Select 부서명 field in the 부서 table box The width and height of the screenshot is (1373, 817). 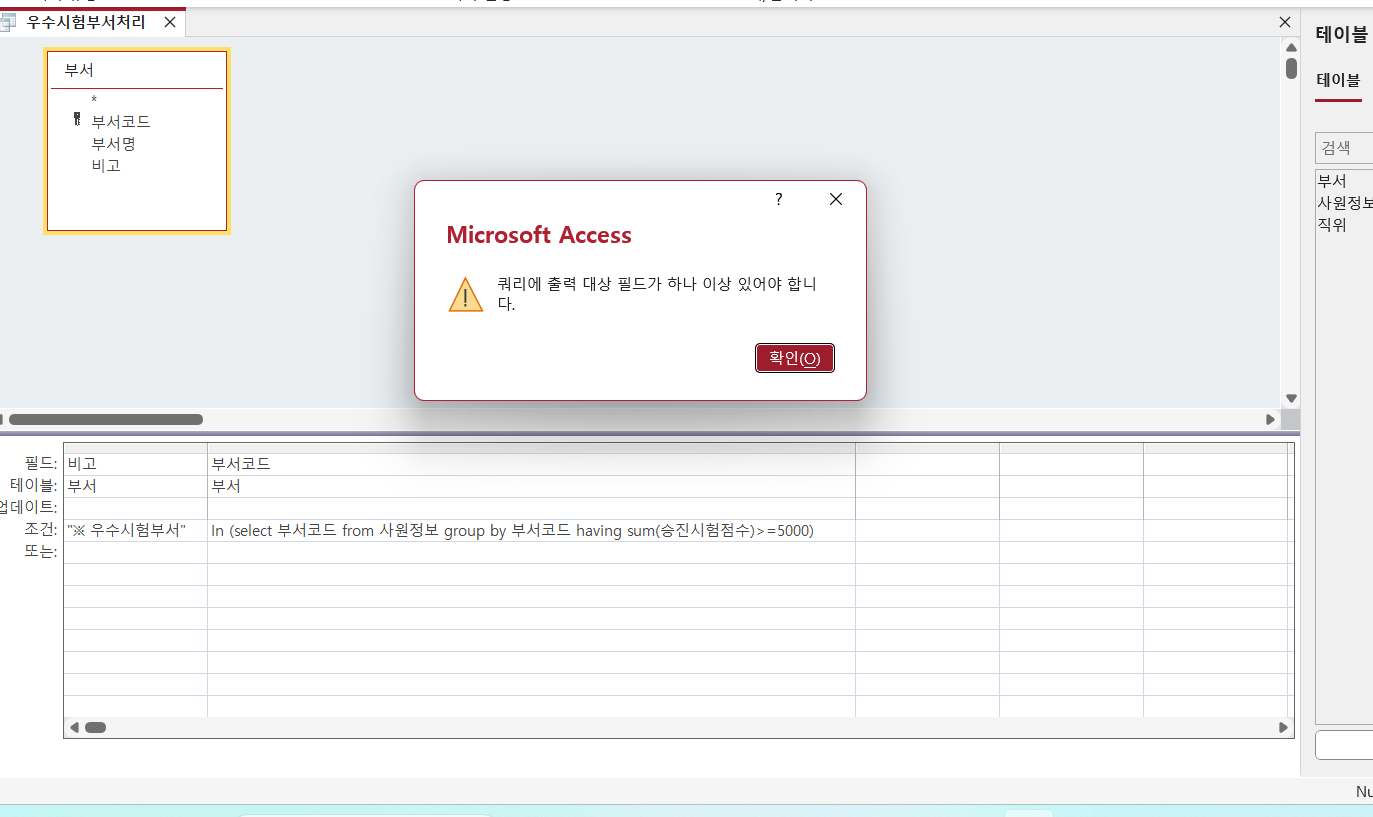coord(113,144)
